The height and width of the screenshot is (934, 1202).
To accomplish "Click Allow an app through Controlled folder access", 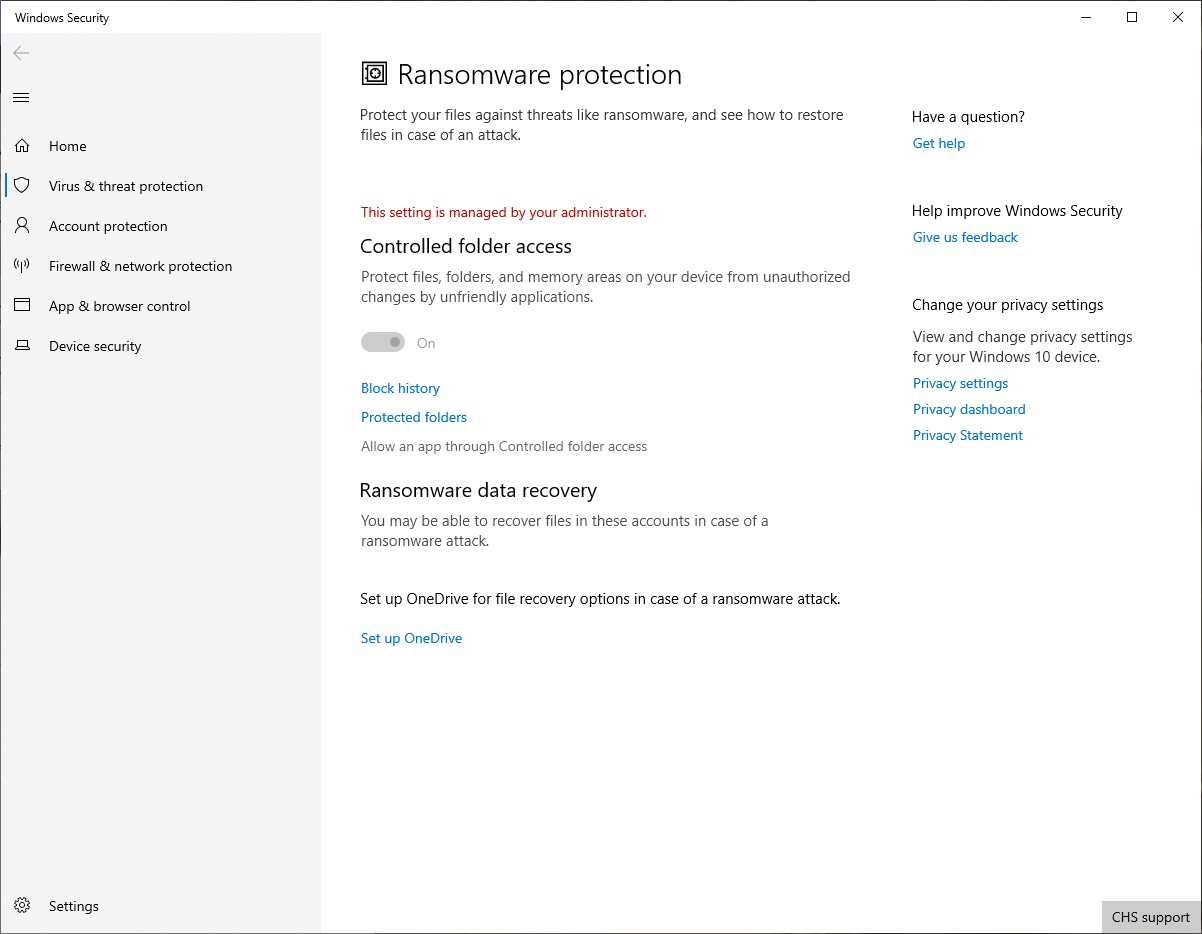I will [504, 446].
